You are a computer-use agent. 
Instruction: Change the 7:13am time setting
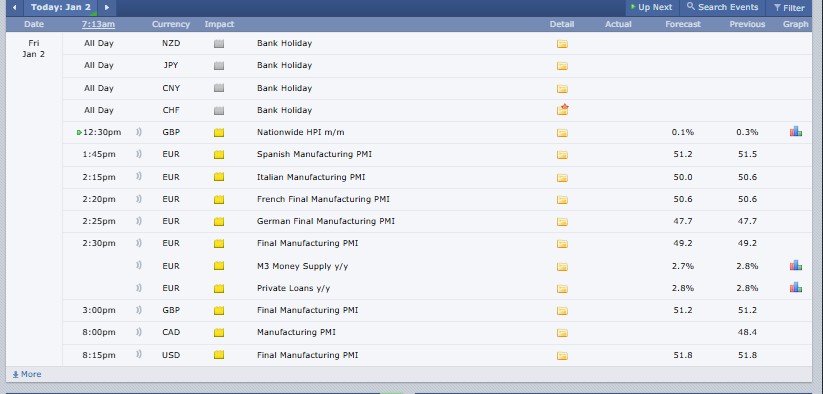pos(98,24)
